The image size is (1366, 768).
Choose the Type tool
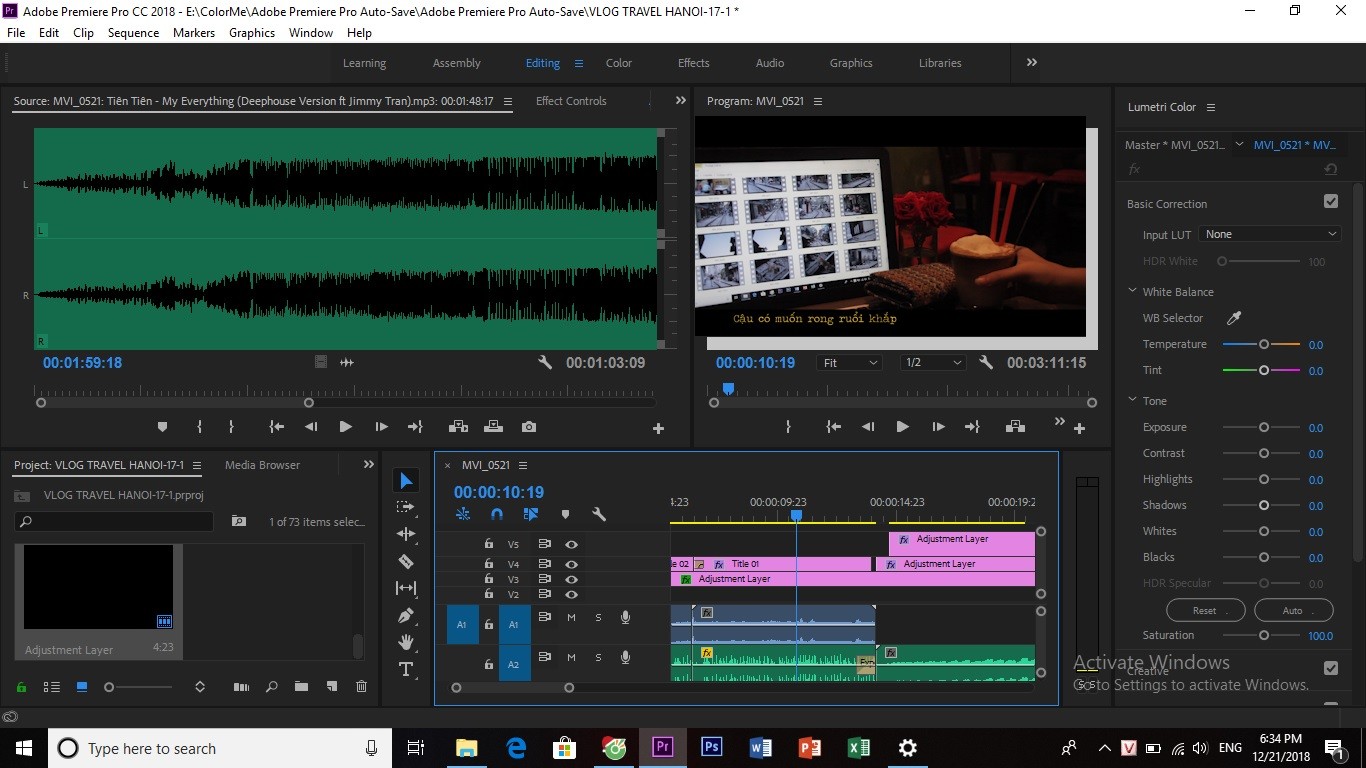[x=406, y=669]
